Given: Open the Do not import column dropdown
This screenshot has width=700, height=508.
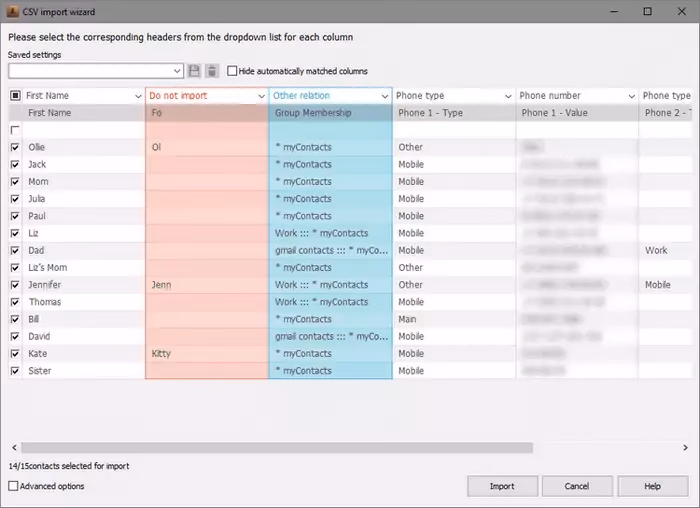Looking at the screenshot, I should [x=262, y=96].
